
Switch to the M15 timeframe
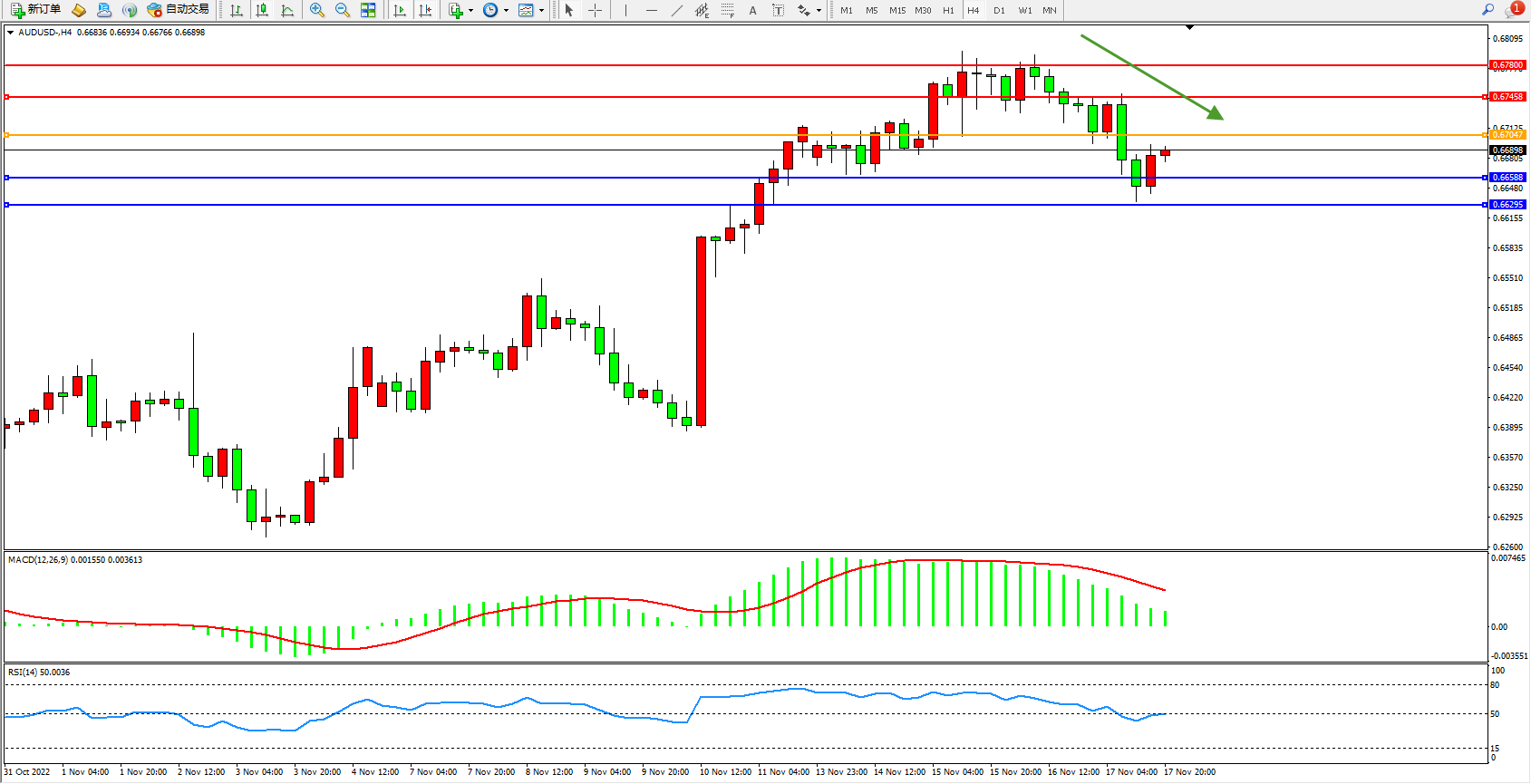[897, 10]
